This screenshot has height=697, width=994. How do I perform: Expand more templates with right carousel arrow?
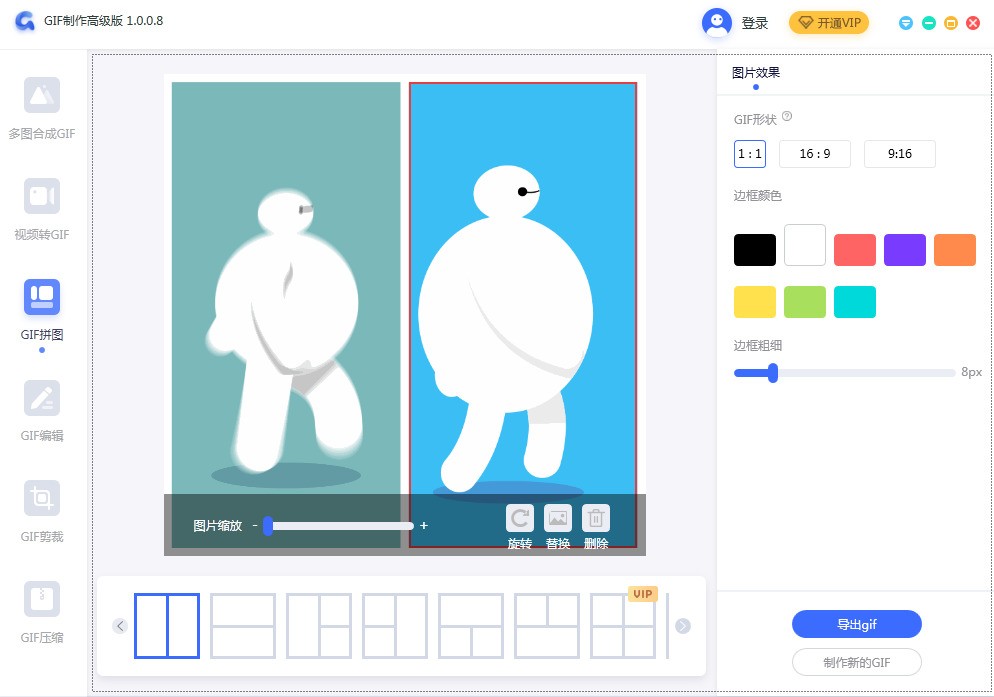(682, 626)
